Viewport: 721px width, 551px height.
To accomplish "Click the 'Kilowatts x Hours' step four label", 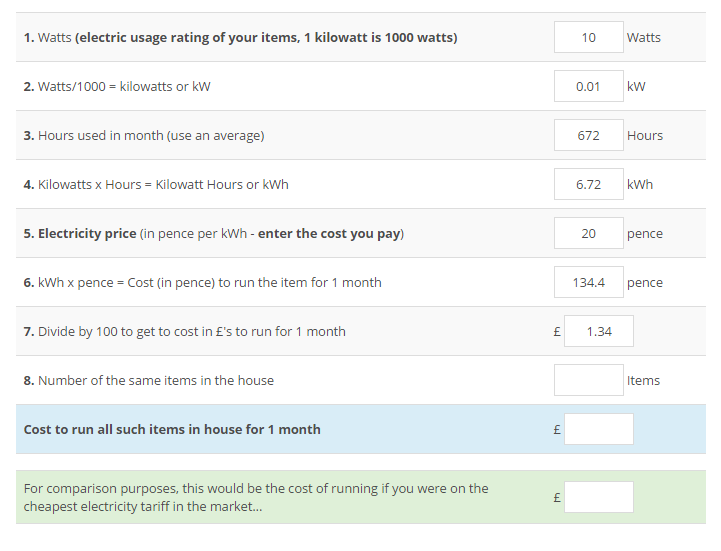I will coord(156,184).
